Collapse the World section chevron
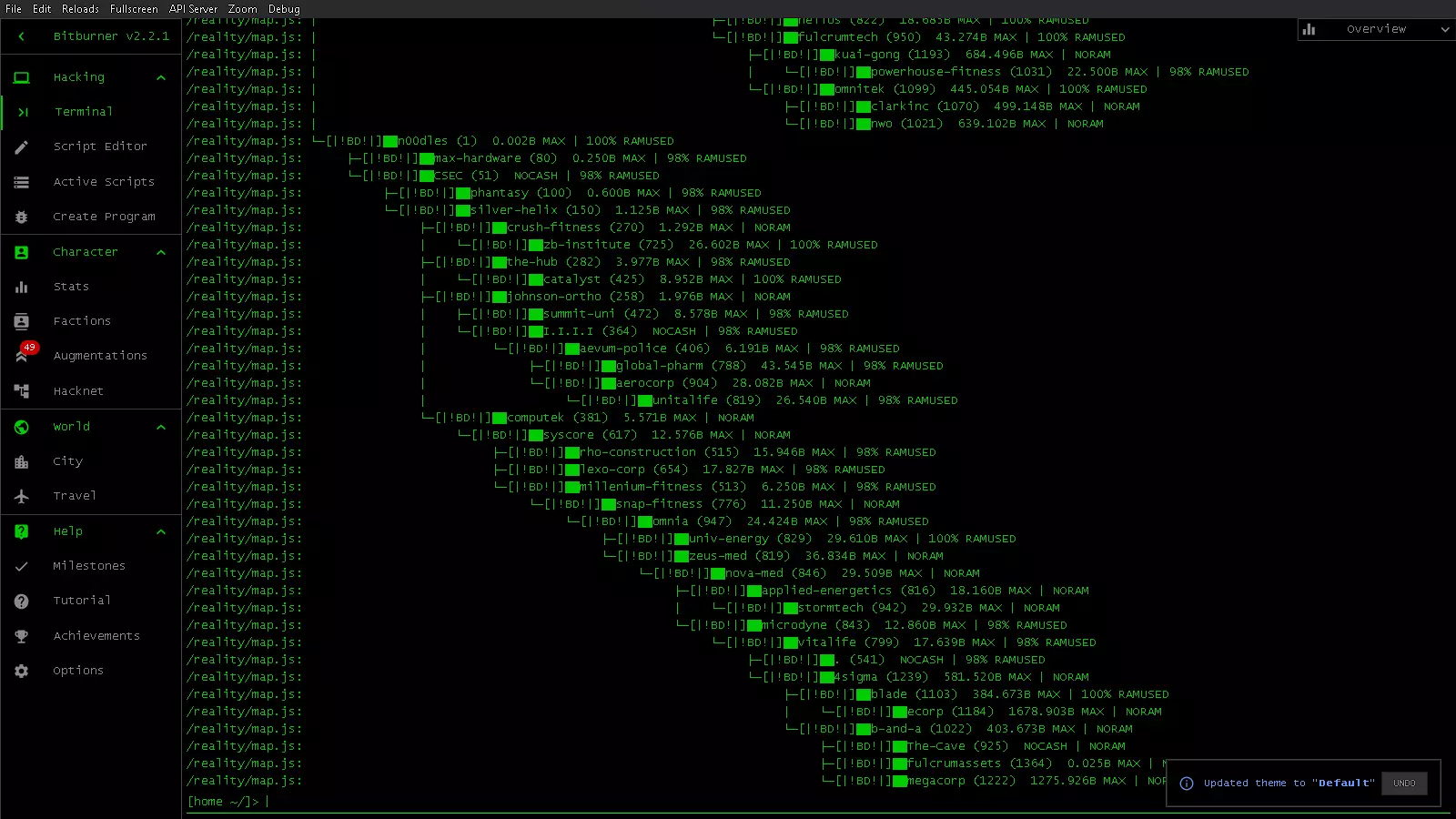1456x819 pixels. coord(161,427)
